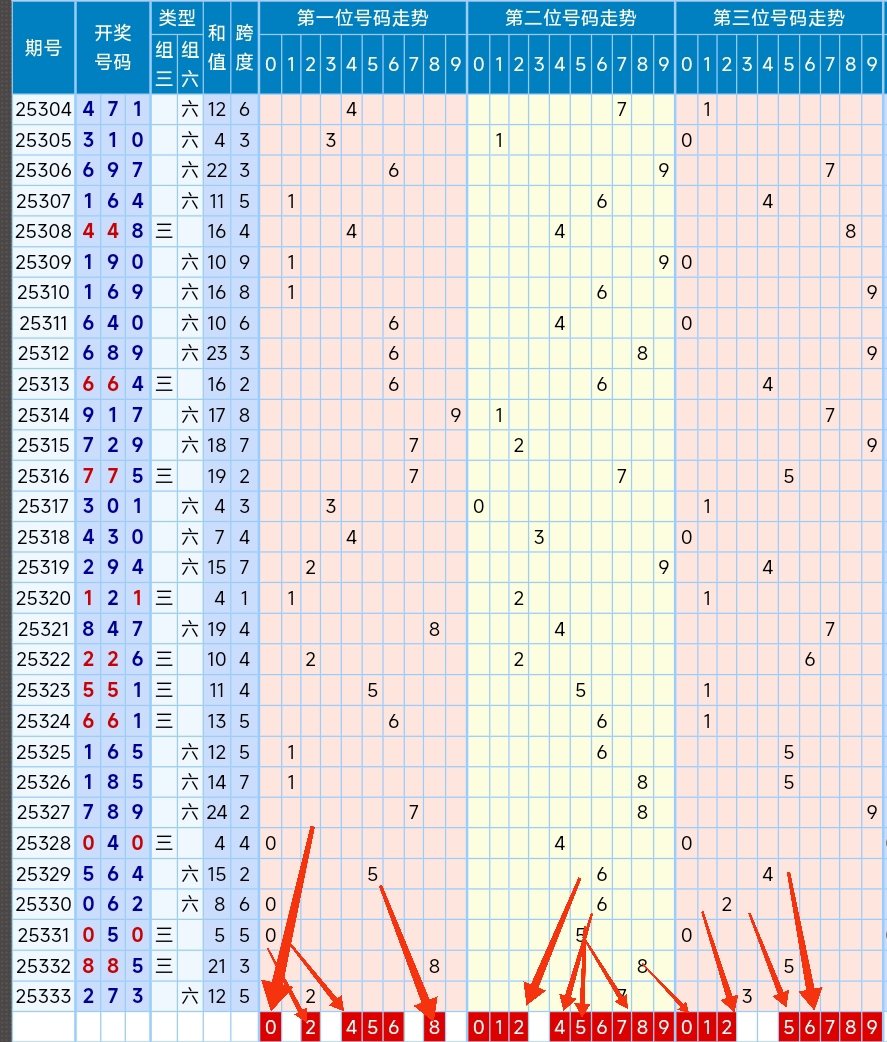The width and height of the screenshot is (887, 1042).
Task: Click sum value 21 in row 25332
Action: 217,966
